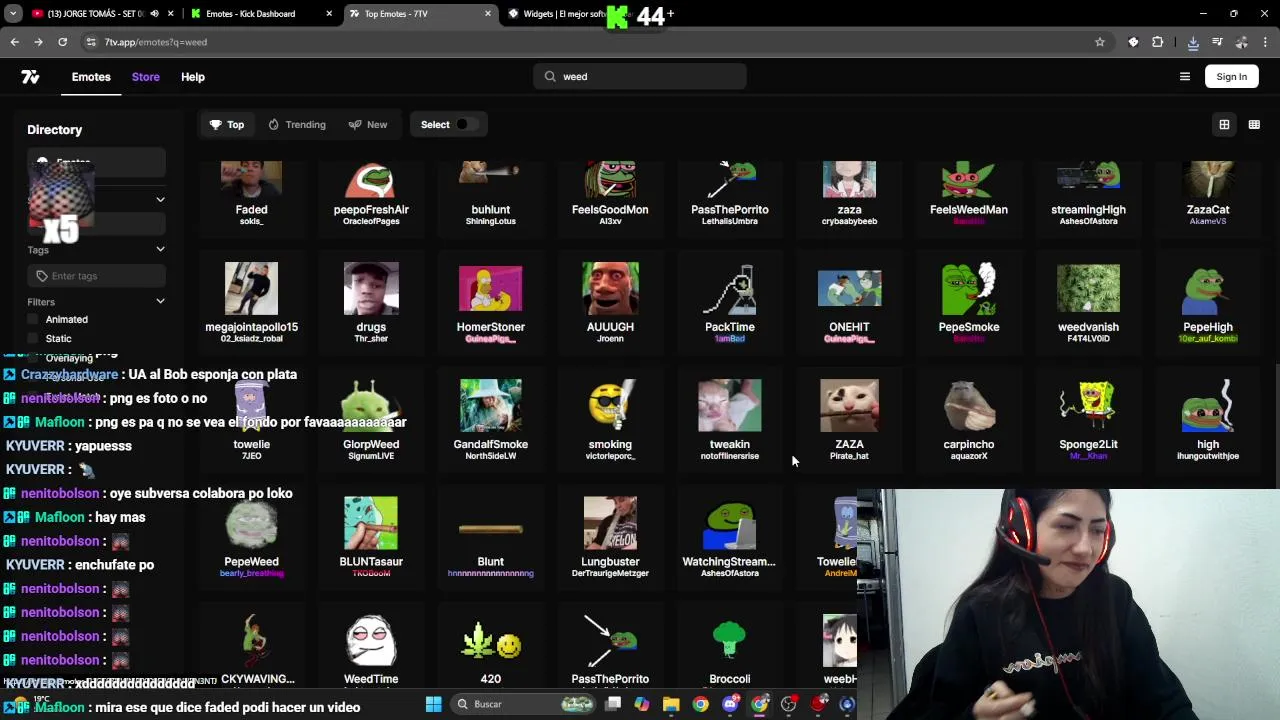Viewport: 1280px width, 720px height.
Task: Reload the page with the refresh icon
Action: coord(62,42)
